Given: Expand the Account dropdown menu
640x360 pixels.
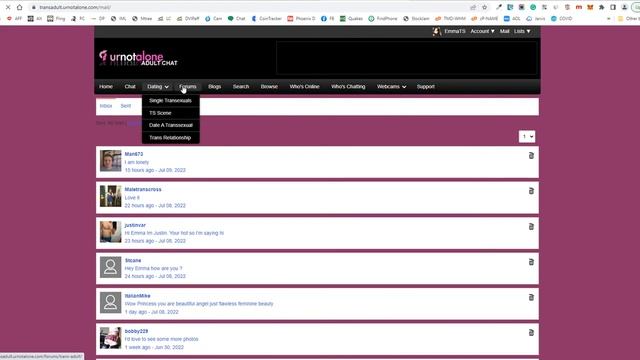Looking at the screenshot, I should click(482, 31).
